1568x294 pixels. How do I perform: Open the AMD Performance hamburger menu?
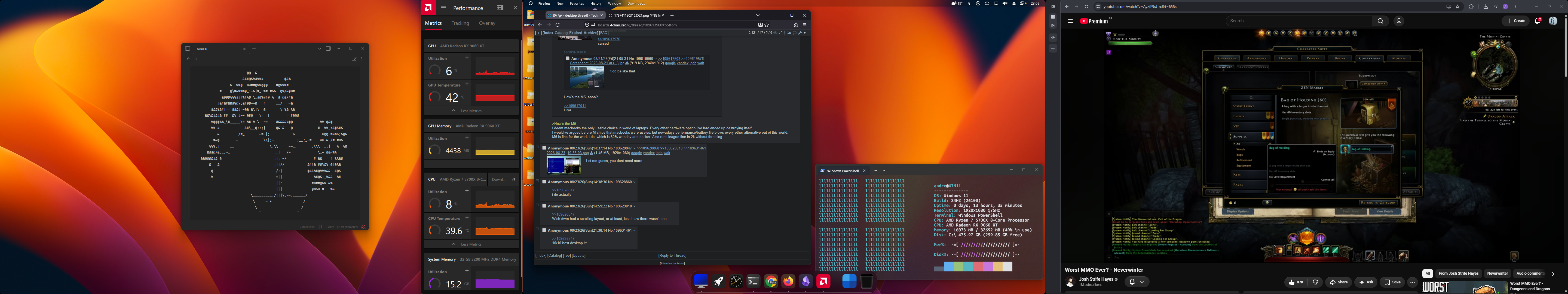pyautogui.click(x=443, y=8)
